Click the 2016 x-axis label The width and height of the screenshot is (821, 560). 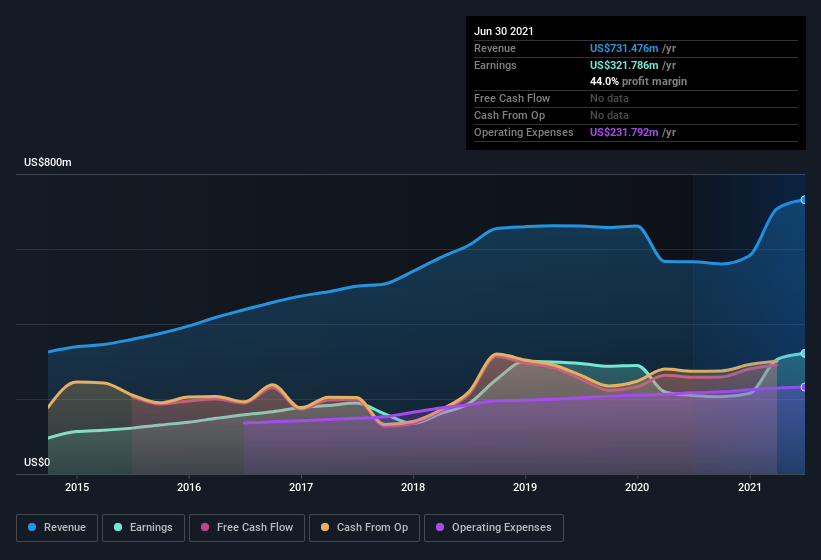tap(189, 487)
